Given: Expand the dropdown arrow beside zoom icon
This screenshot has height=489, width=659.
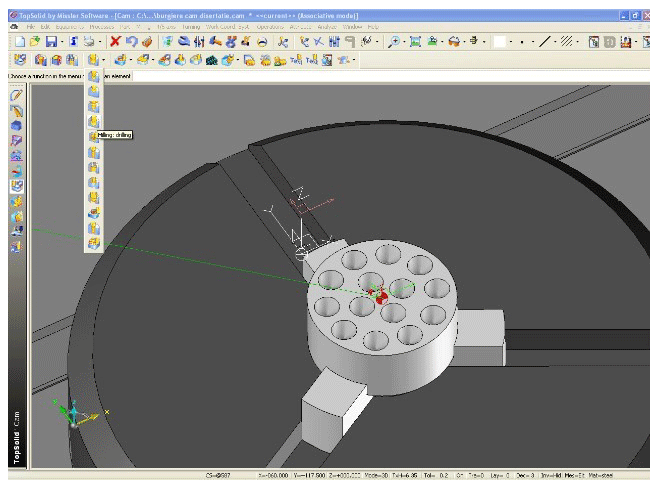Looking at the screenshot, I should point(406,42).
